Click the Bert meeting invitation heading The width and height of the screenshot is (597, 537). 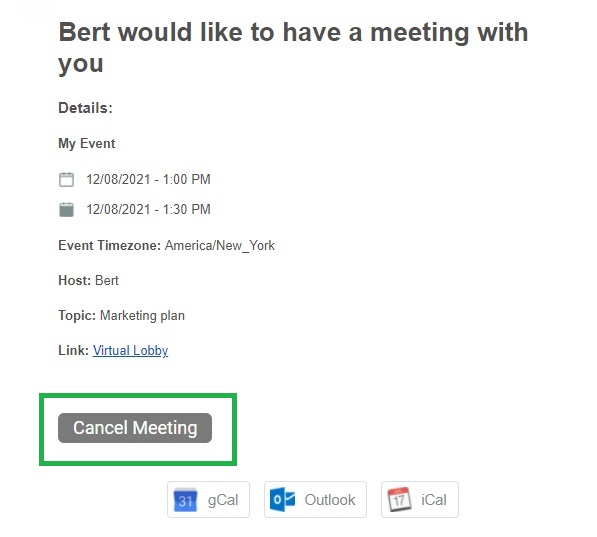(x=293, y=47)
